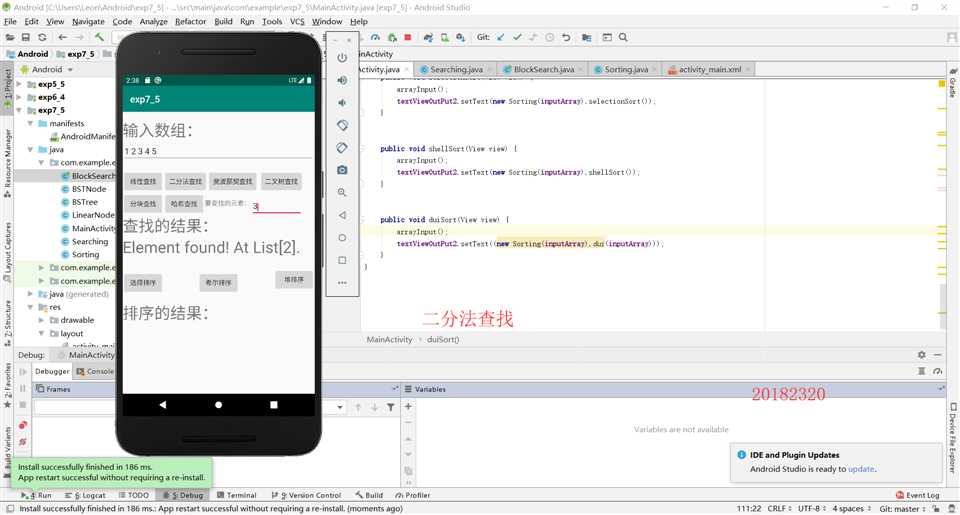Switch to the Sorting.java editor tab
Image resolution: width=960 pixels, height=515 pixels.
pyautogui.click(x=626, y=70)
